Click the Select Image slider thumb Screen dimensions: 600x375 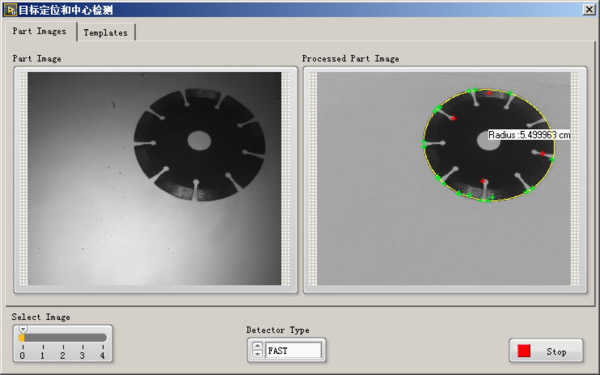23,329
